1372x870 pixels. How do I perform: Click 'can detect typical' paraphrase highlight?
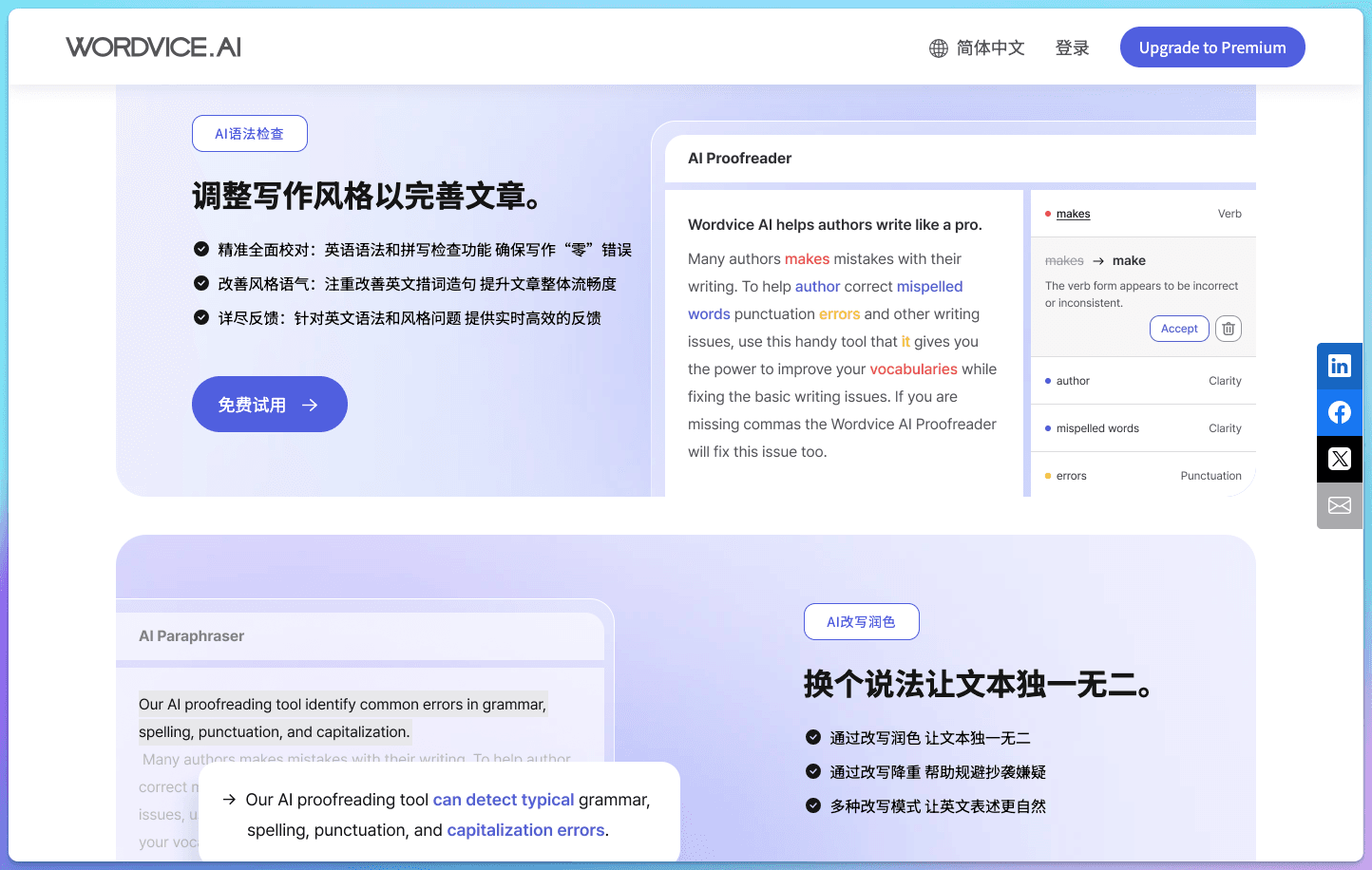tap(504, 800)
